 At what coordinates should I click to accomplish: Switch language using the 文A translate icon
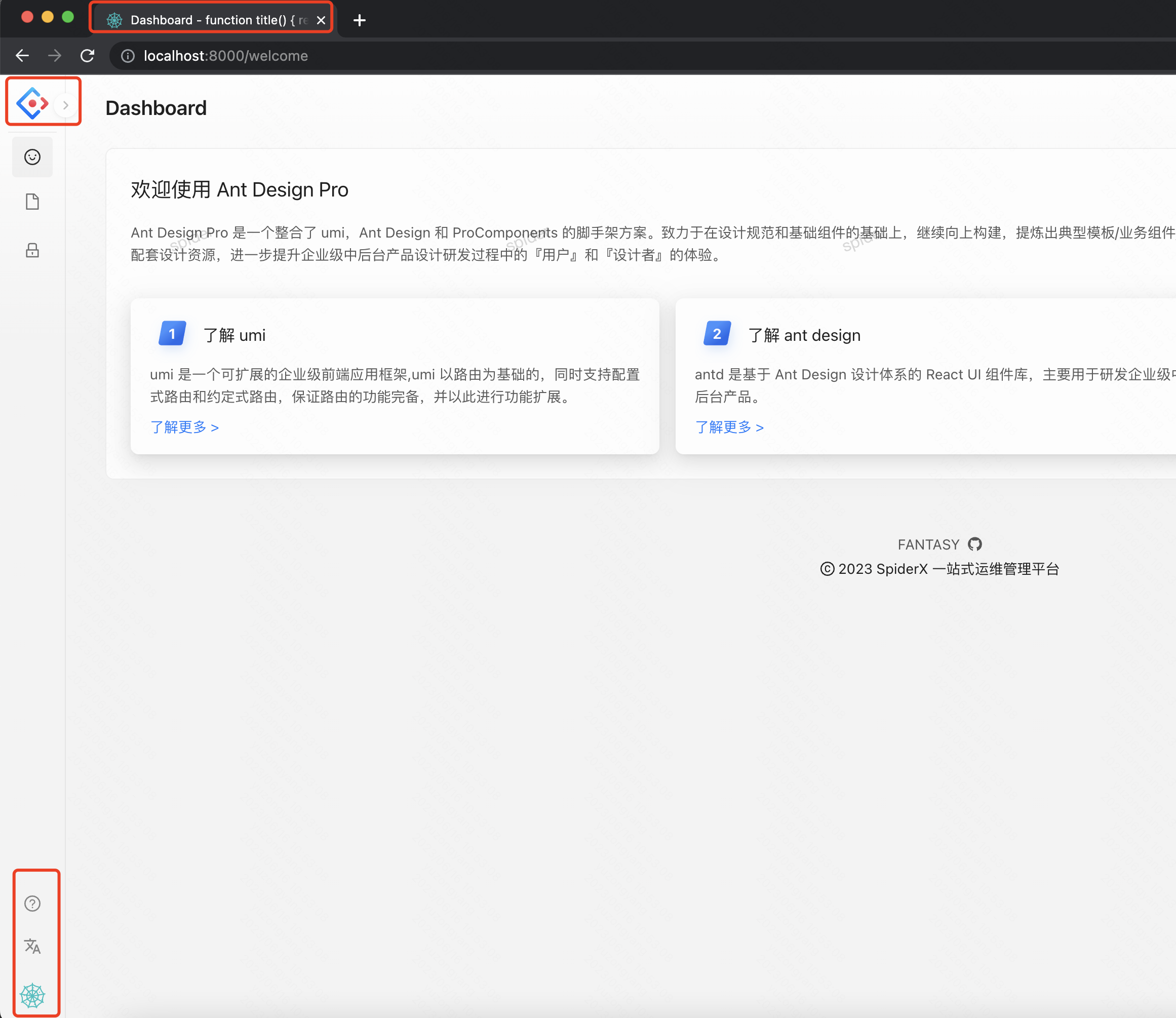pos(33,947)
